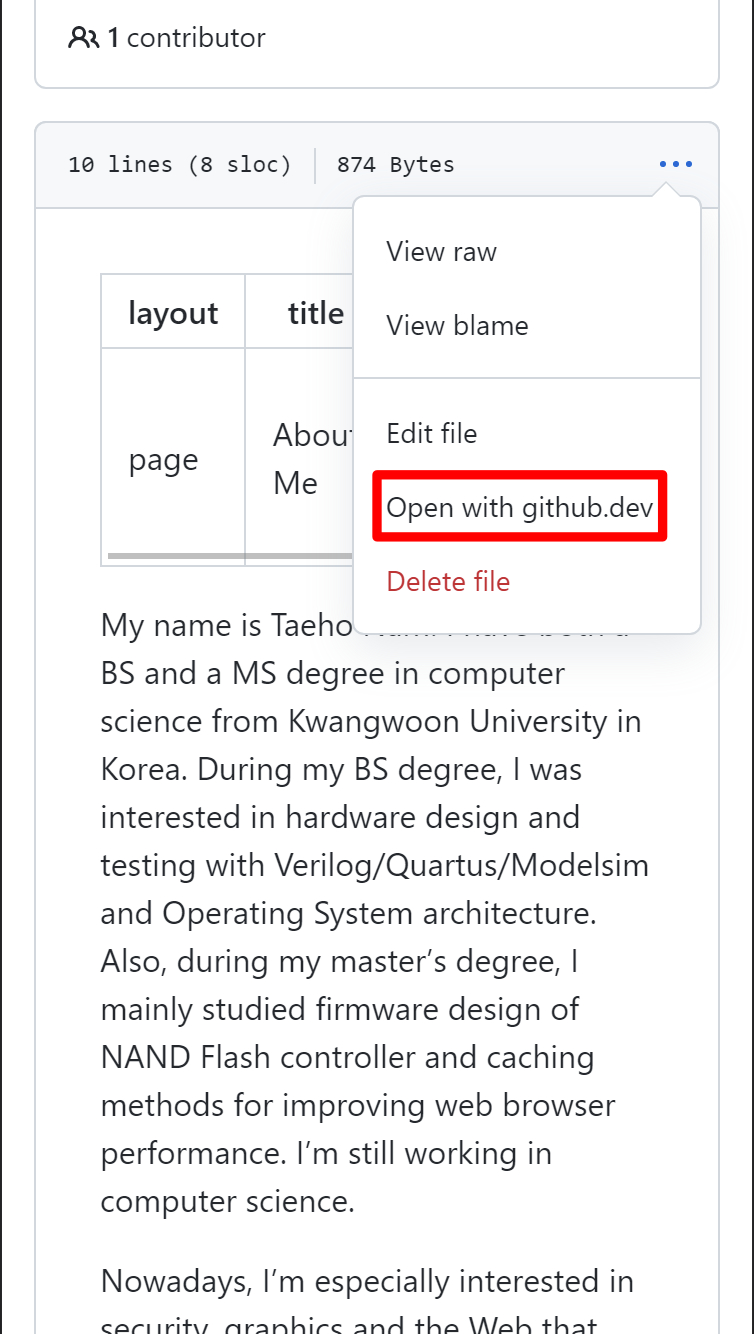Image resolution: width=754 pixels, height=1334 pixels.
Task: Click the red "Delete file" option
Action: coord(447,581)
